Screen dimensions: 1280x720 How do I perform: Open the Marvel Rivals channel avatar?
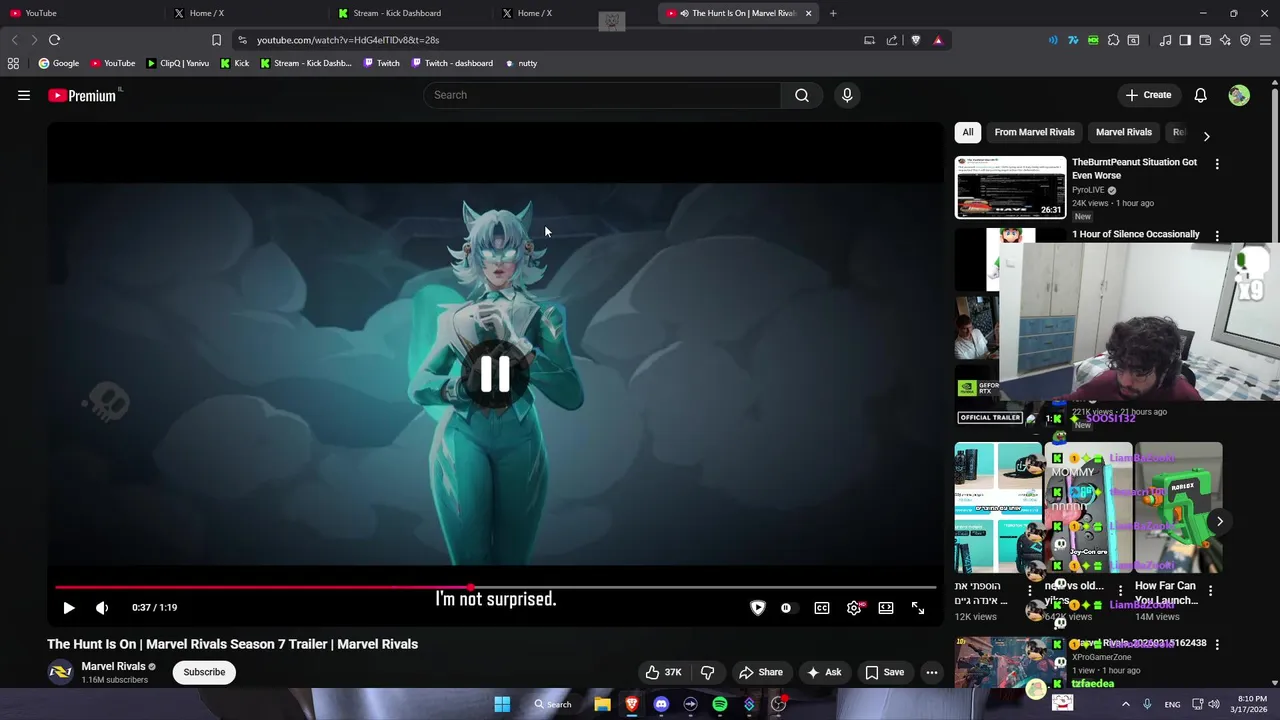61,672
